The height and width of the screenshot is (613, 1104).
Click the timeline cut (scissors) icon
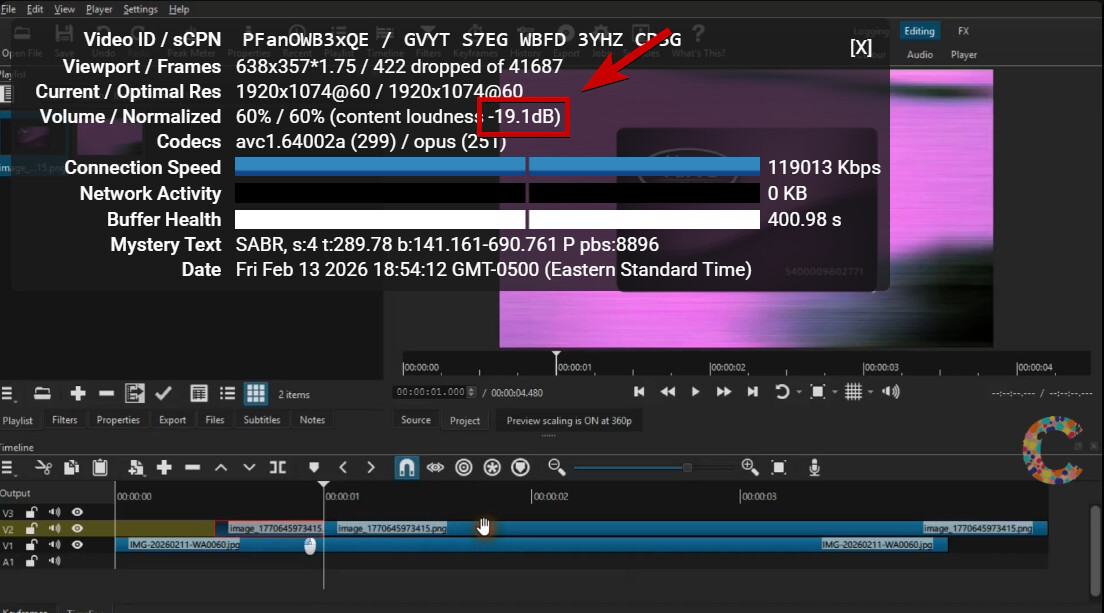43,467
